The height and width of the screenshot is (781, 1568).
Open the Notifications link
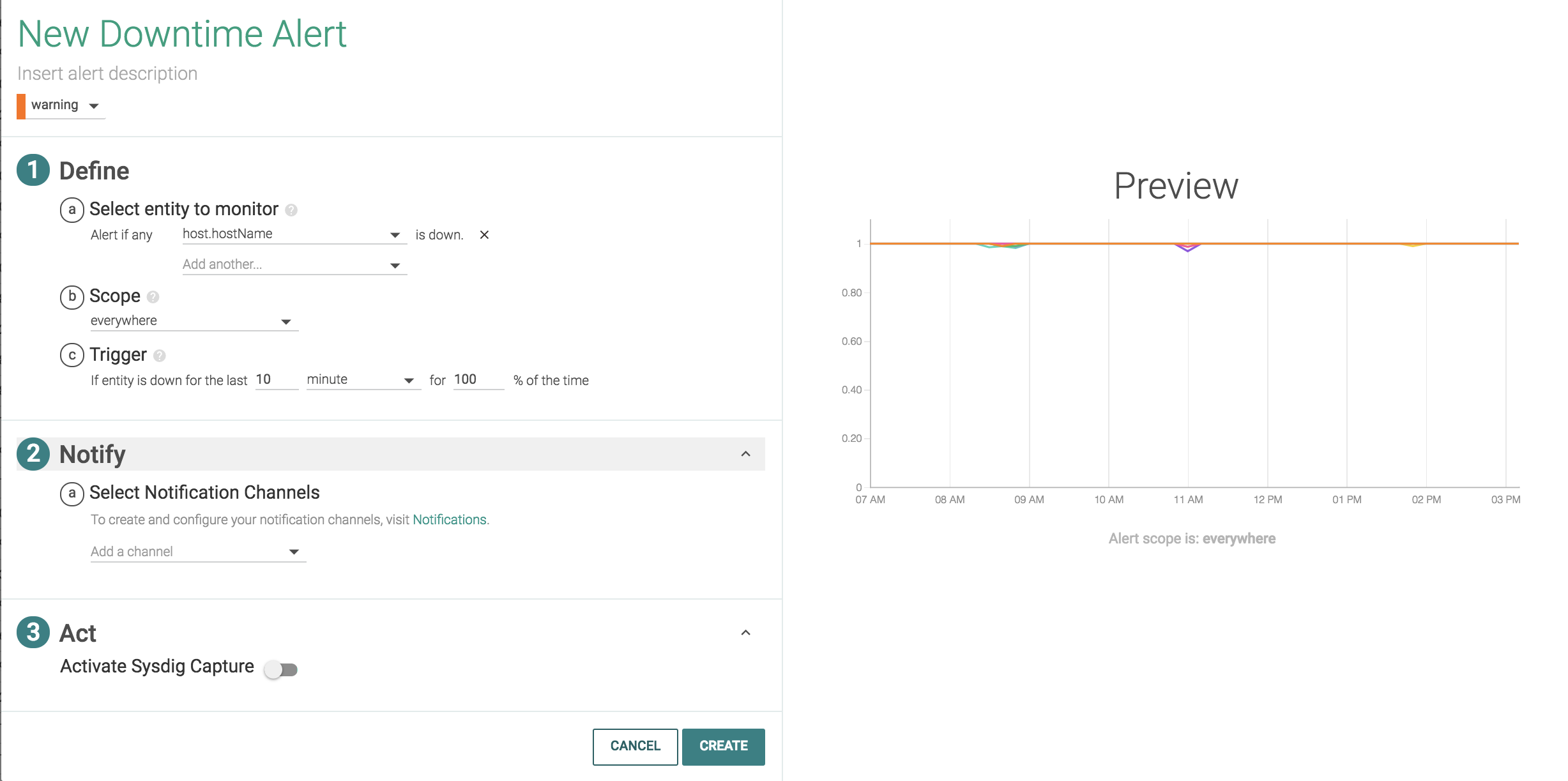pyautogui.click(x=450, y=520)
